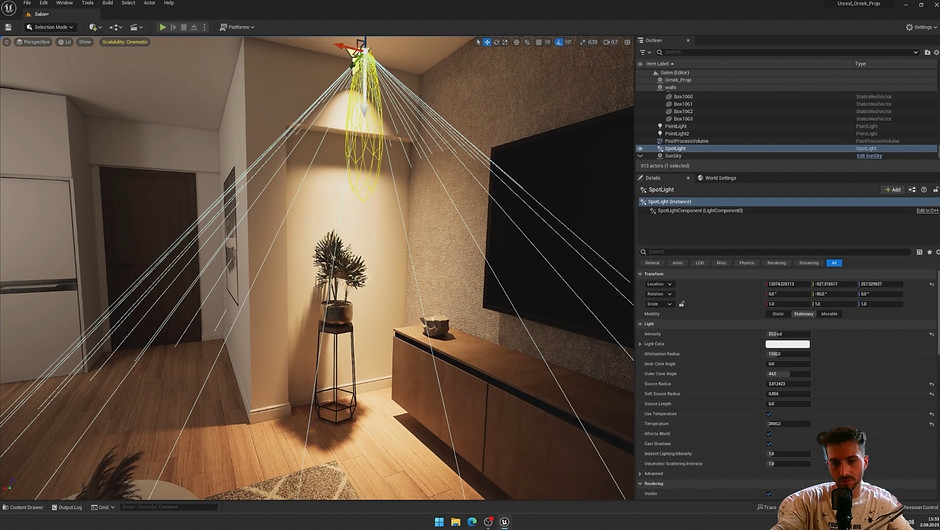
Task: Open the viewport options hamburger menu
Action: pos(7,42)
